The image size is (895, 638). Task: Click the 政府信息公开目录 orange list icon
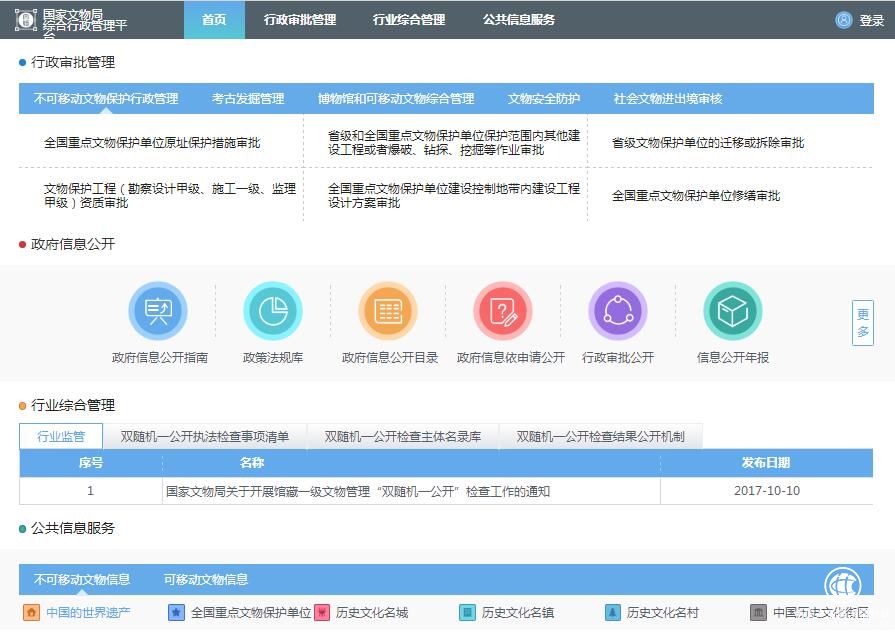(388, 311)
